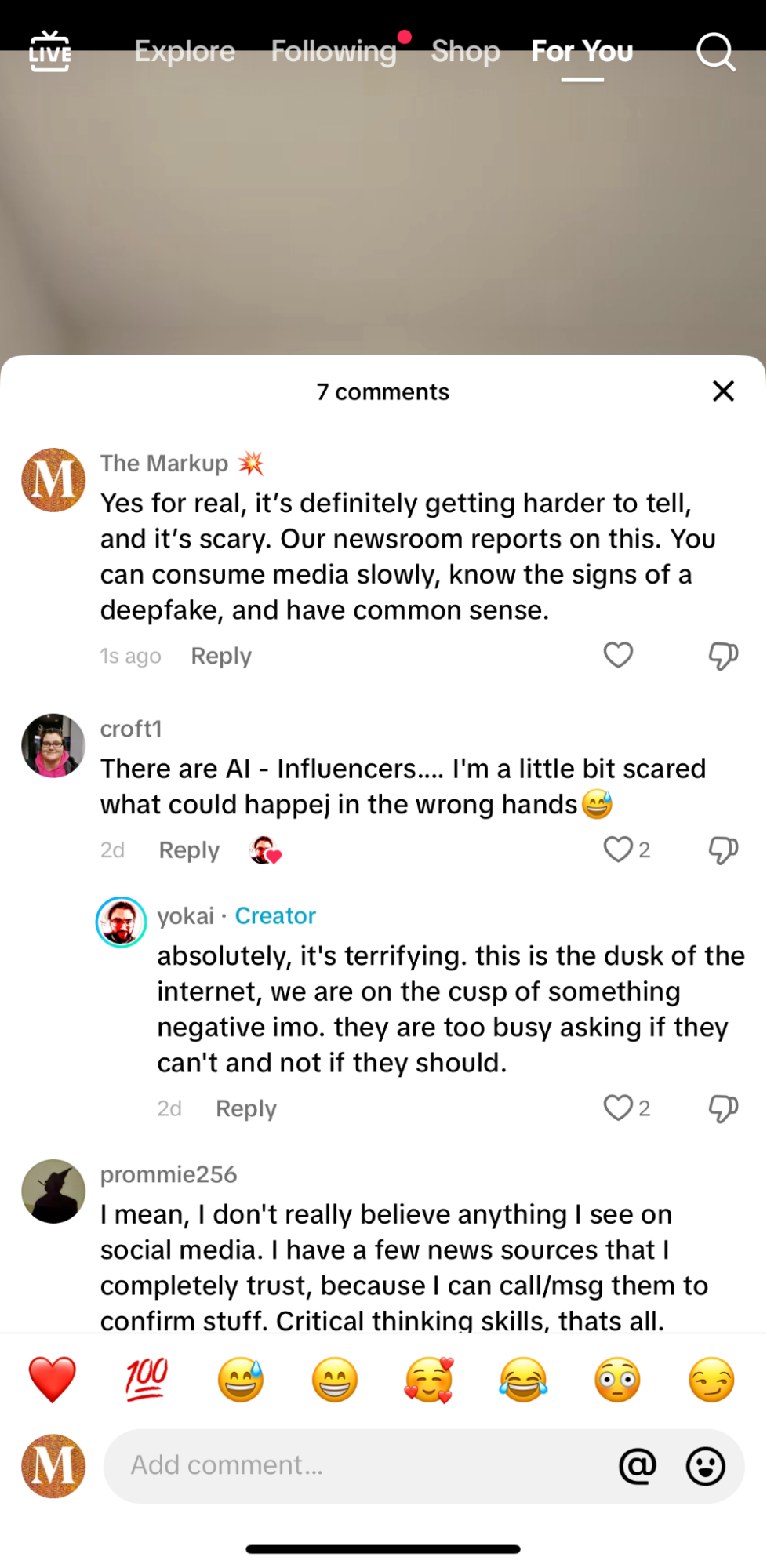The width and height of the screenshot is (767, 1568).
Task: Open the heart reaction badge on croft1's comment
Action: [x=265, y=849]
